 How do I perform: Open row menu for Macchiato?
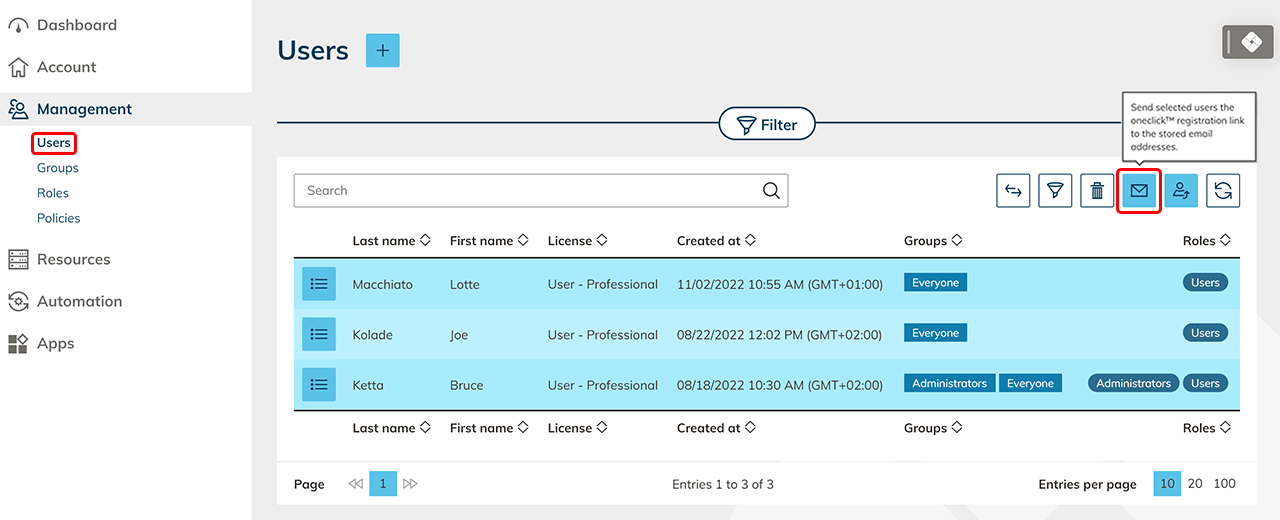319,284
